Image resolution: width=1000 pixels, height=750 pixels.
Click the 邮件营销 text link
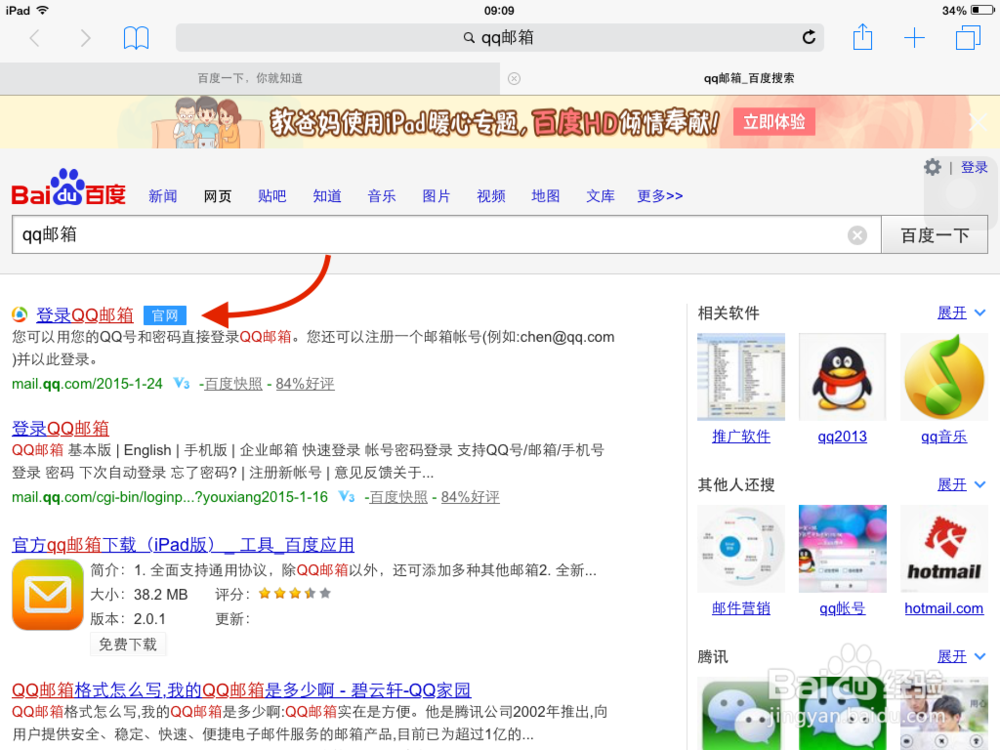pyautogui.click(x=741, y=608)
